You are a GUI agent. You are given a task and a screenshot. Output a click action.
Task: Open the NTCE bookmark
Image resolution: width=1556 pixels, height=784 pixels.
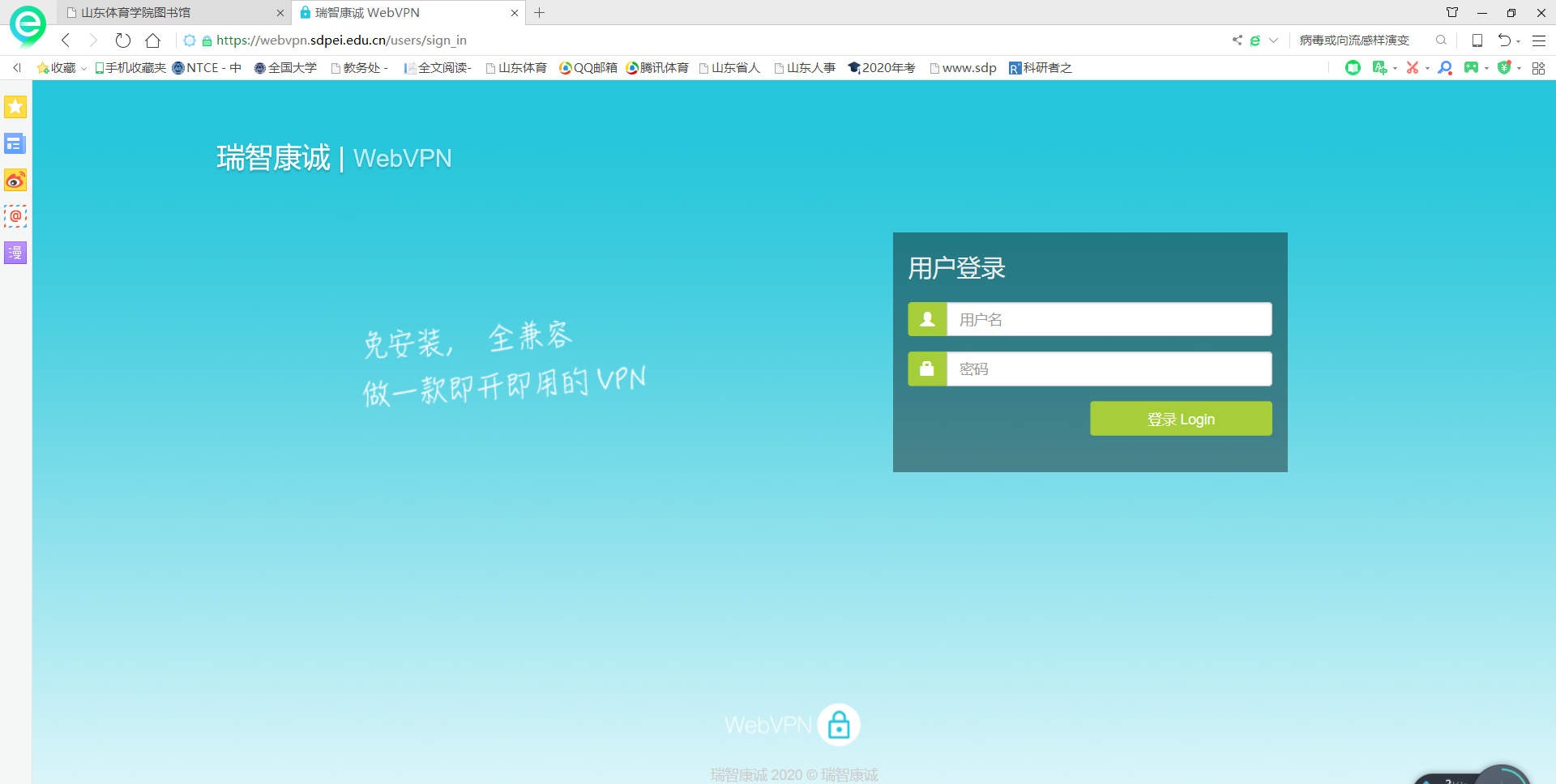point(207,68)
